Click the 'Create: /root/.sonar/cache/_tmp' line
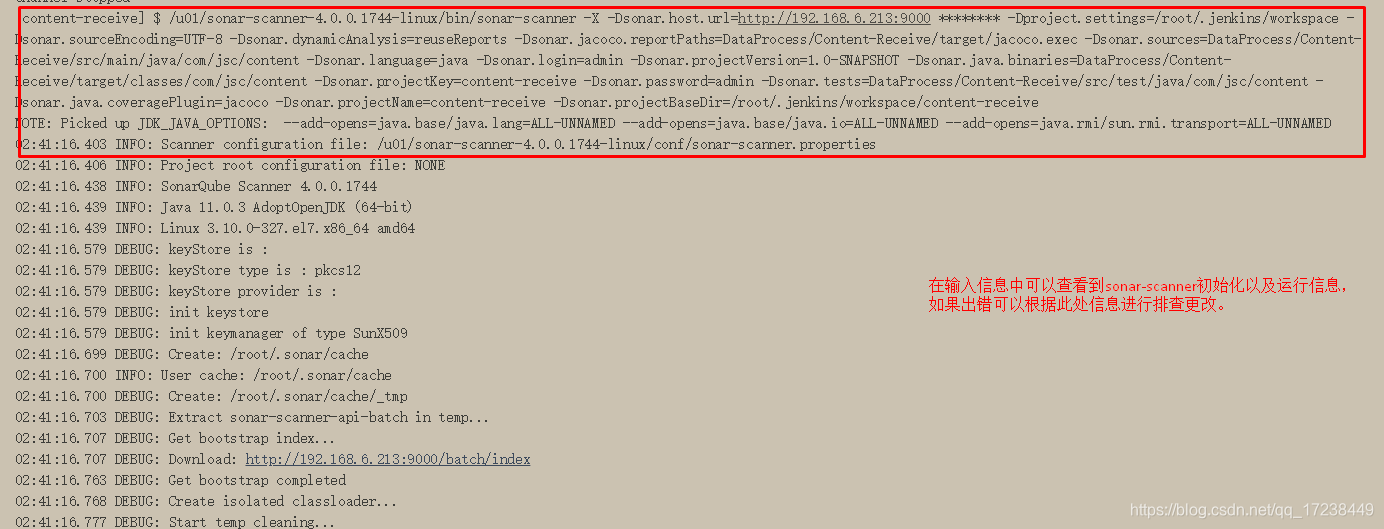 (x=211, y=396)
